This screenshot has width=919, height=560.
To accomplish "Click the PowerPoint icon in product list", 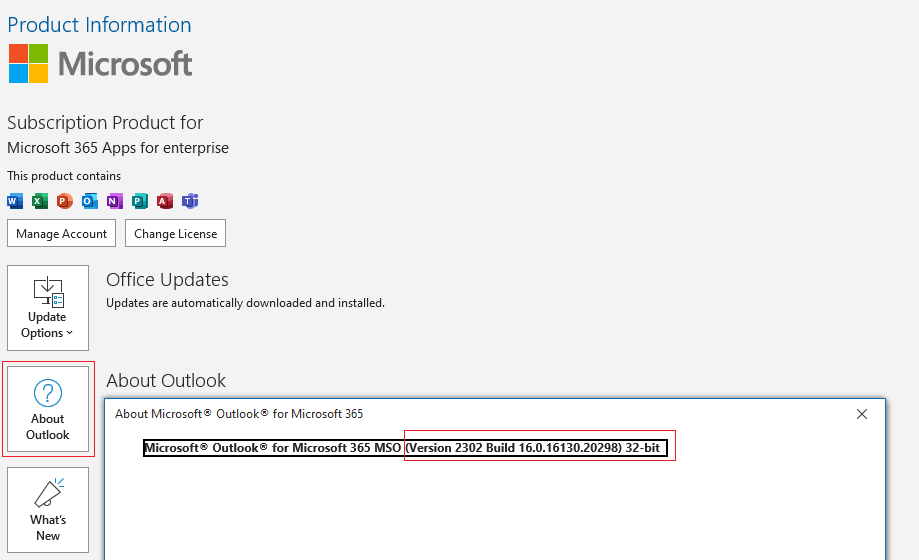I will click(x=65, y=201).
